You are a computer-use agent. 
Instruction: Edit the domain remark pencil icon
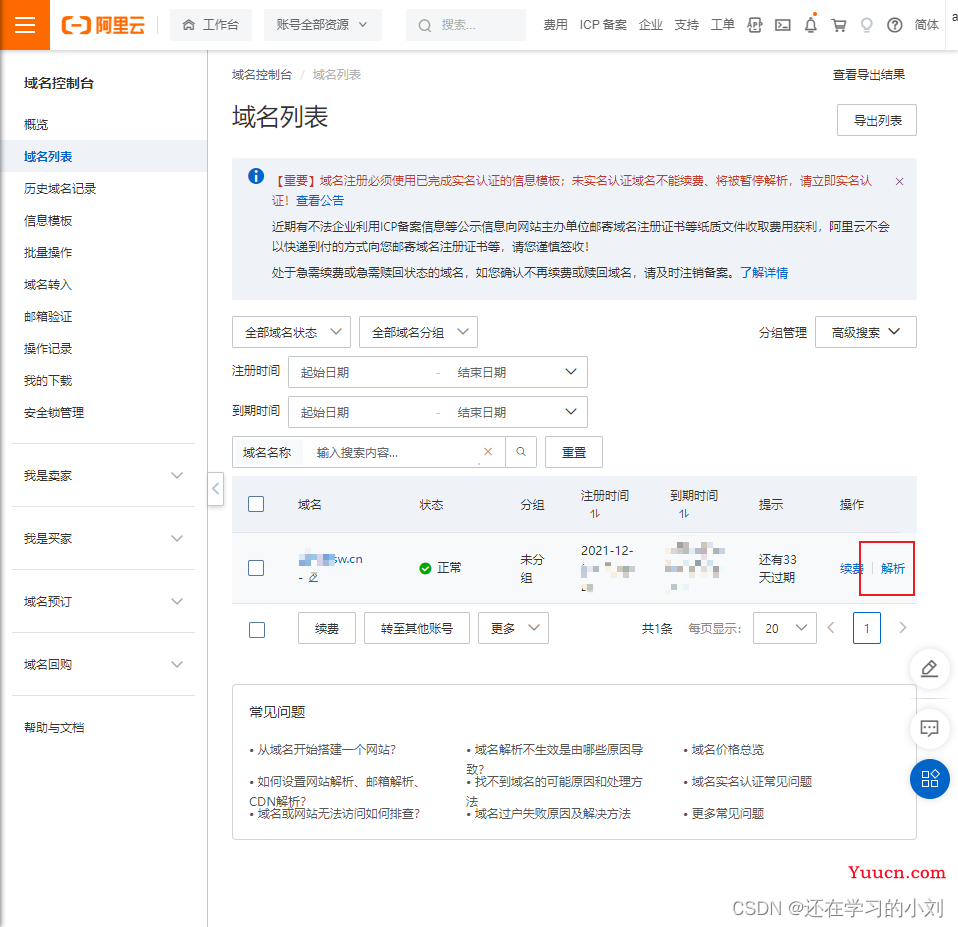[x=313, y=577]
